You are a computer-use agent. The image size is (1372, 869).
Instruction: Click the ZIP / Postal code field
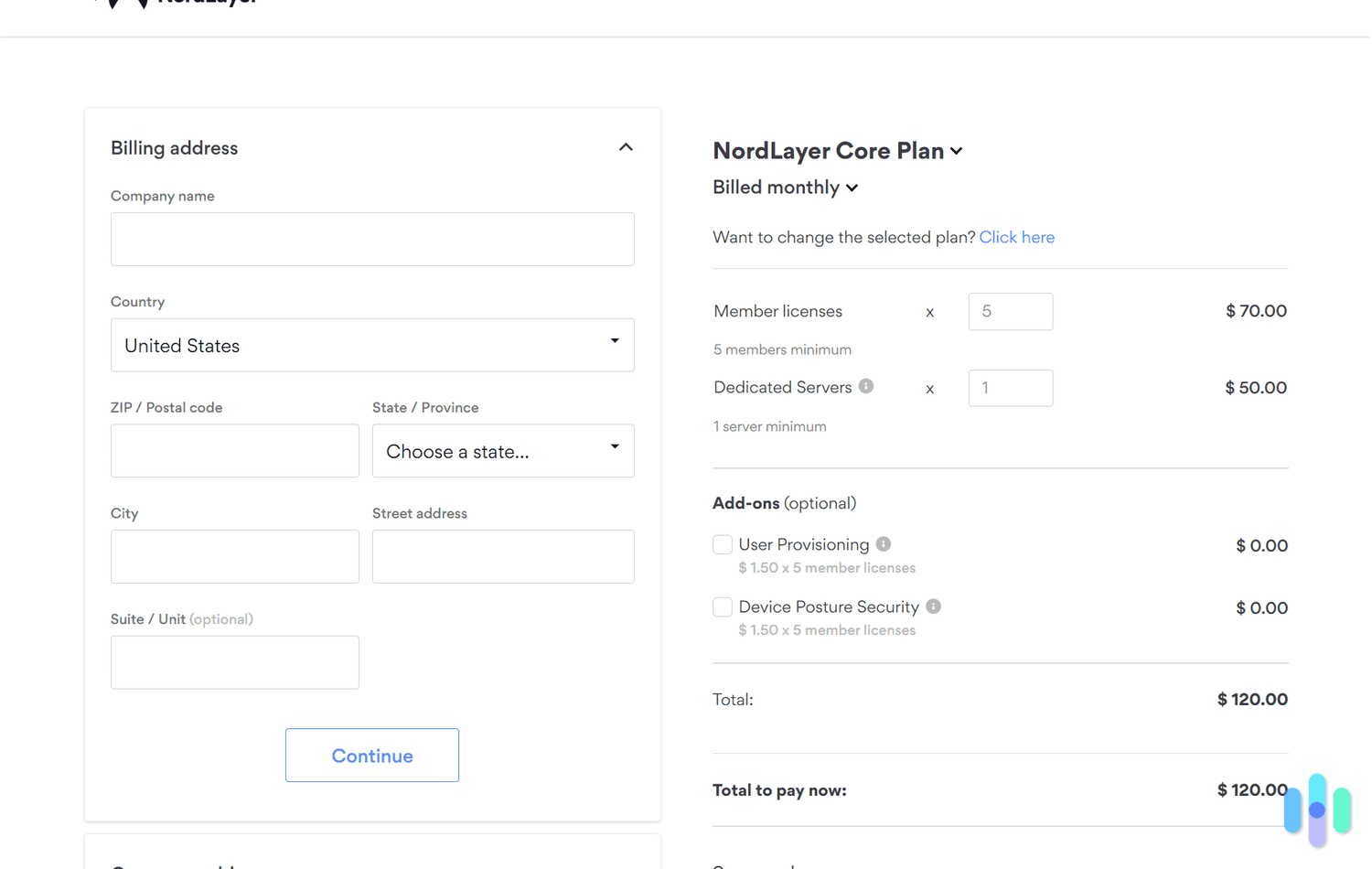234,450
